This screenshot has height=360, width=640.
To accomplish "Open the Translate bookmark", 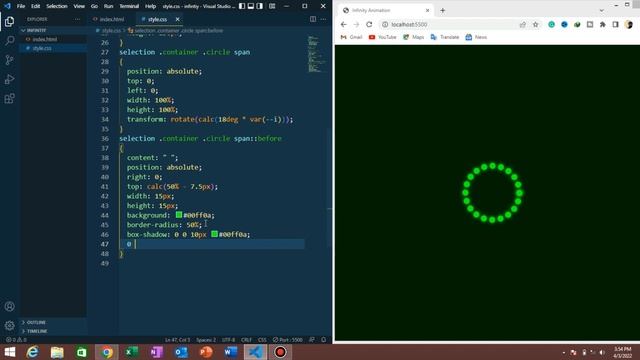I will [445, 37].
